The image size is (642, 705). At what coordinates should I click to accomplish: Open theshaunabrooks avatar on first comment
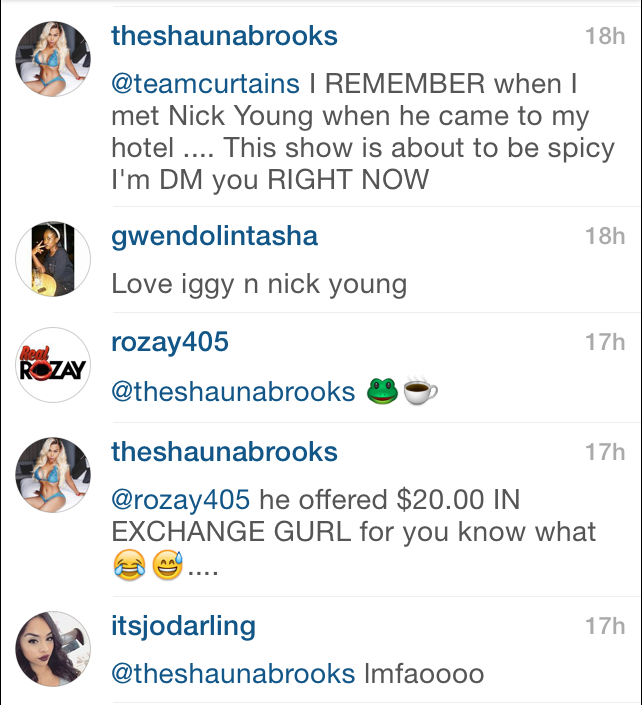coord(53,59)
